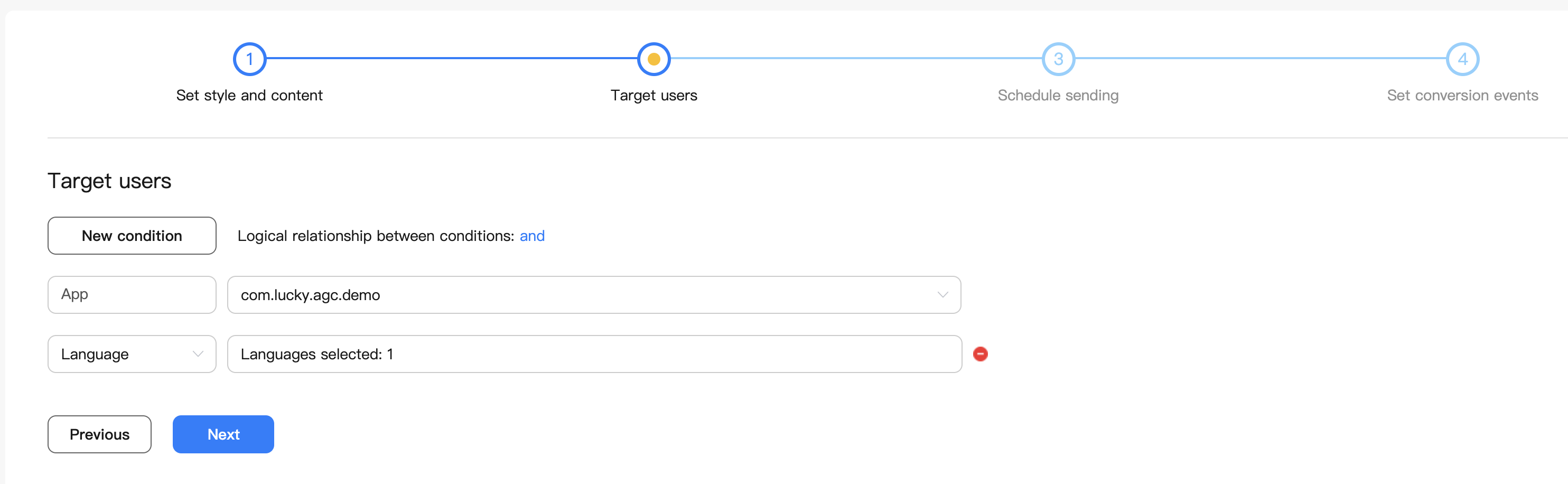The height and width of the screenshot is (484, 1568).
Task: Click the 'Logical relationship between conditions' label
Action: (x=376, y=236)
